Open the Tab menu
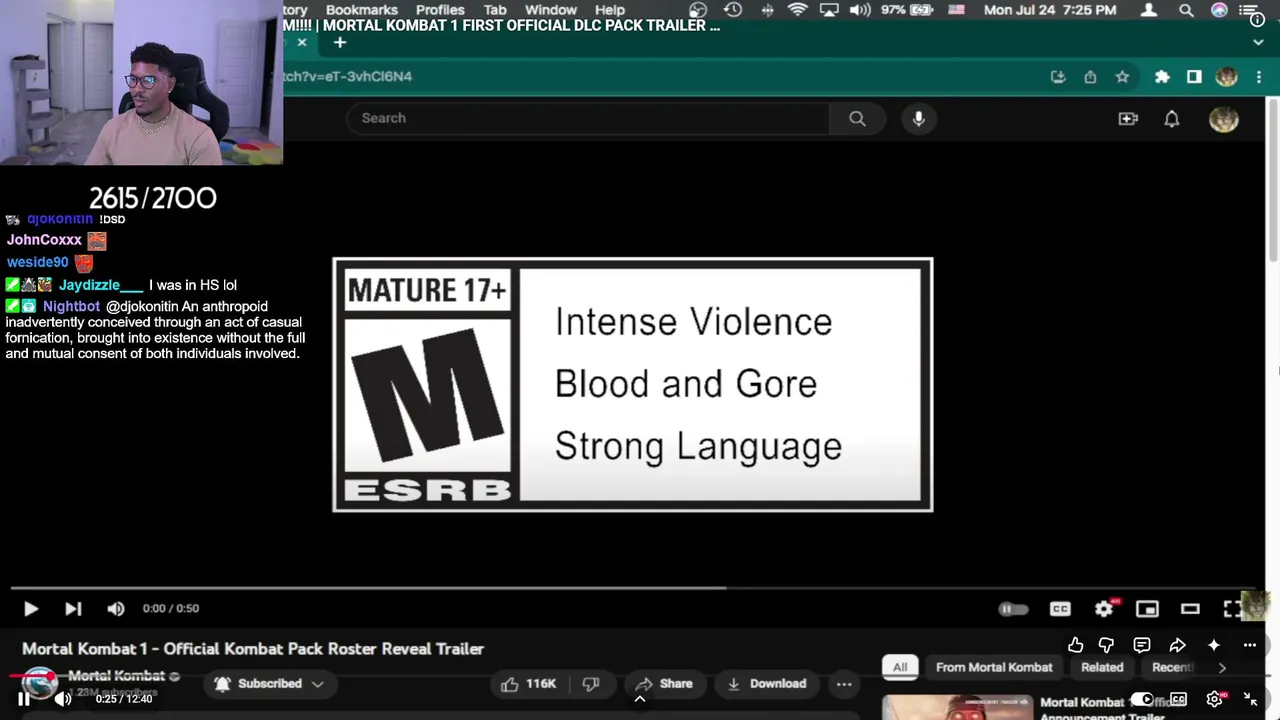This screenshot has height=720, width=1280. 495,10
